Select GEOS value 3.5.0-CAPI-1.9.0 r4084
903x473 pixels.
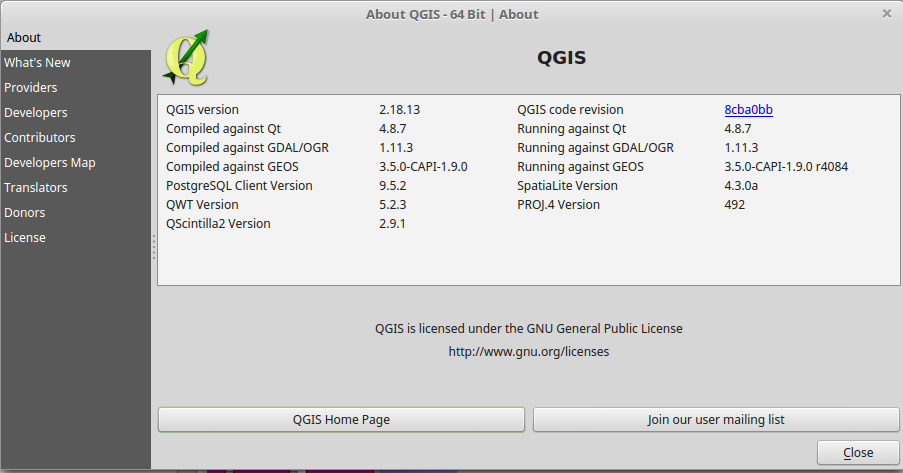(786, 167)
